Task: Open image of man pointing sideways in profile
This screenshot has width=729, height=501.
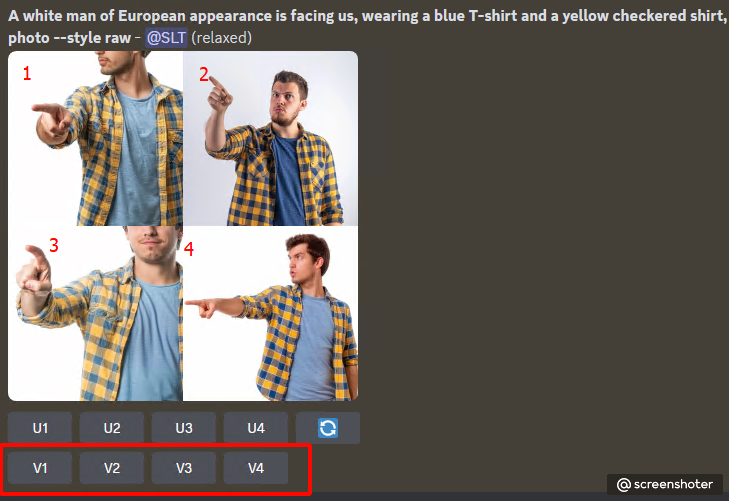Action: 271,314
